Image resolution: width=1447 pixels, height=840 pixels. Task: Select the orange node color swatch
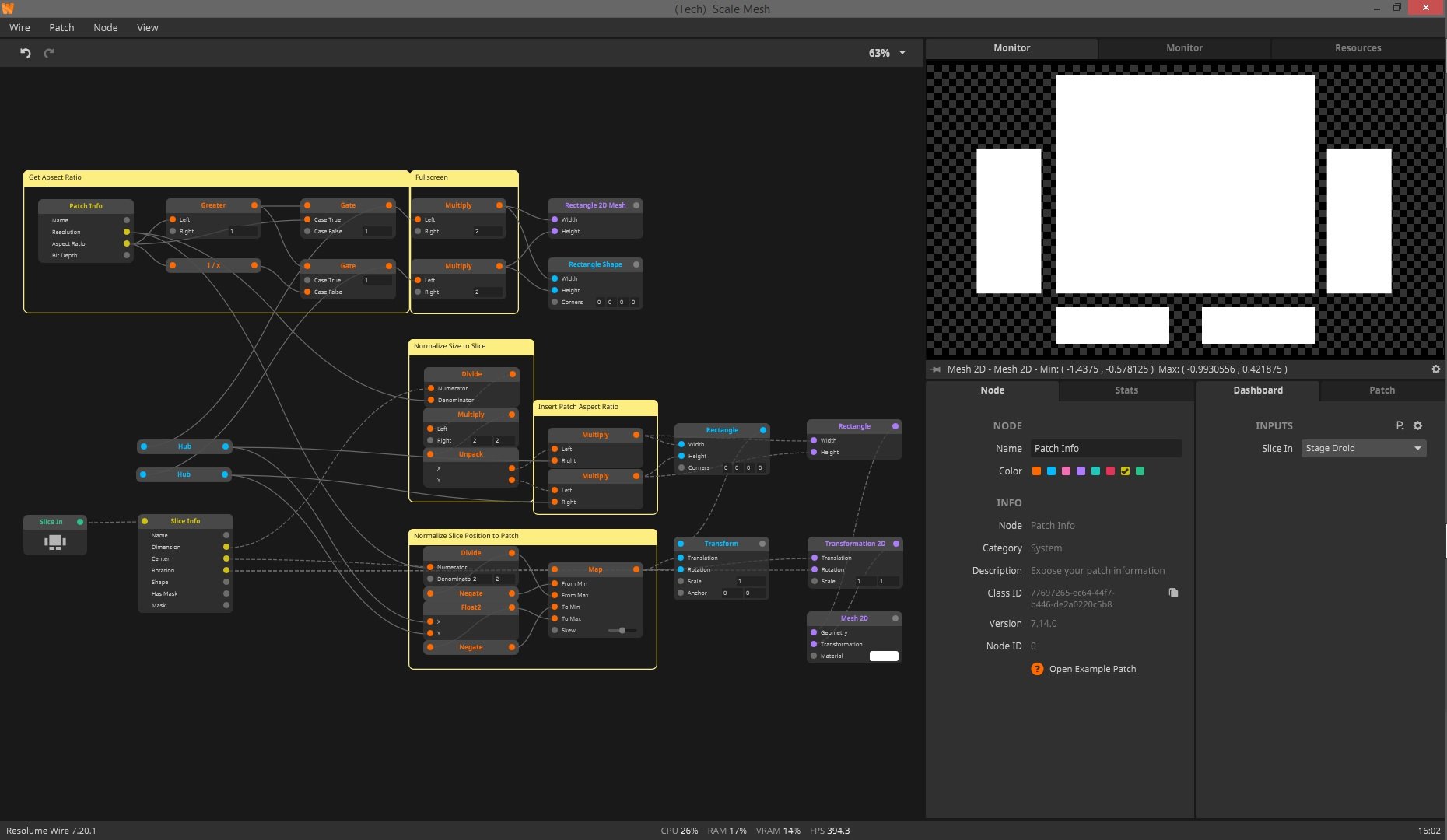coord(1036,471)
